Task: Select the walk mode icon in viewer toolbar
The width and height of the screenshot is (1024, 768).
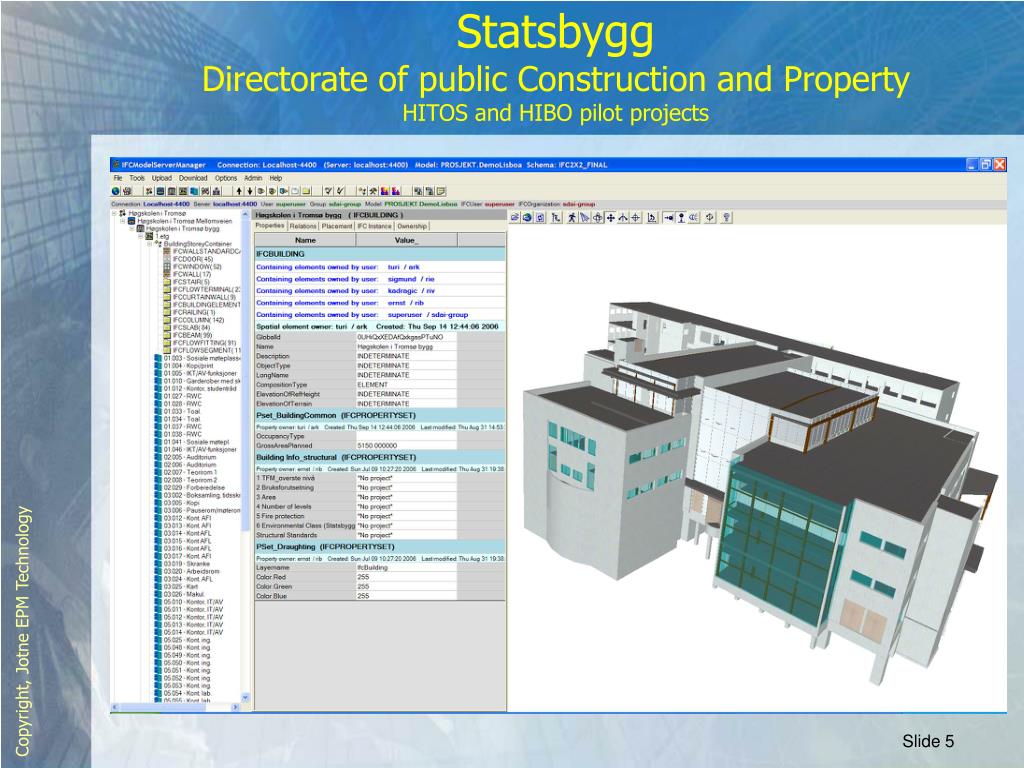Action: (571, 217)
